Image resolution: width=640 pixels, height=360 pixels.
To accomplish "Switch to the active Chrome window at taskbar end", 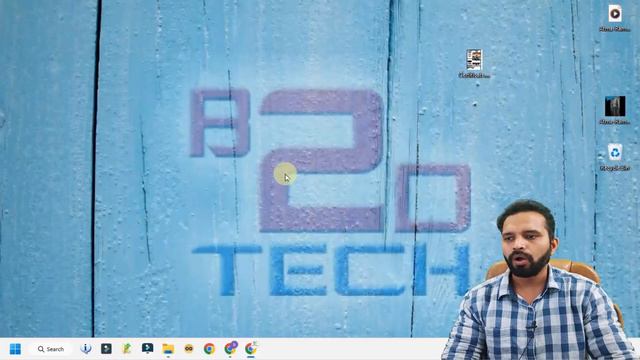I will point(251,349).
